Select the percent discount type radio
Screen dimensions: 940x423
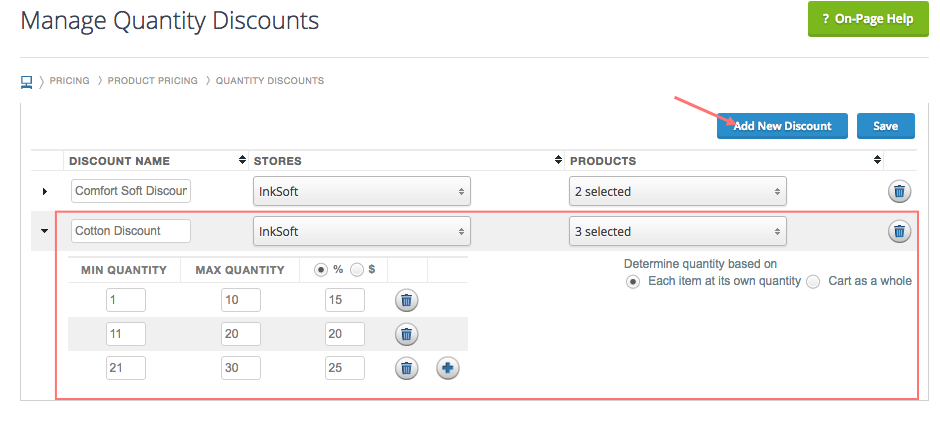tap(321, 270)
